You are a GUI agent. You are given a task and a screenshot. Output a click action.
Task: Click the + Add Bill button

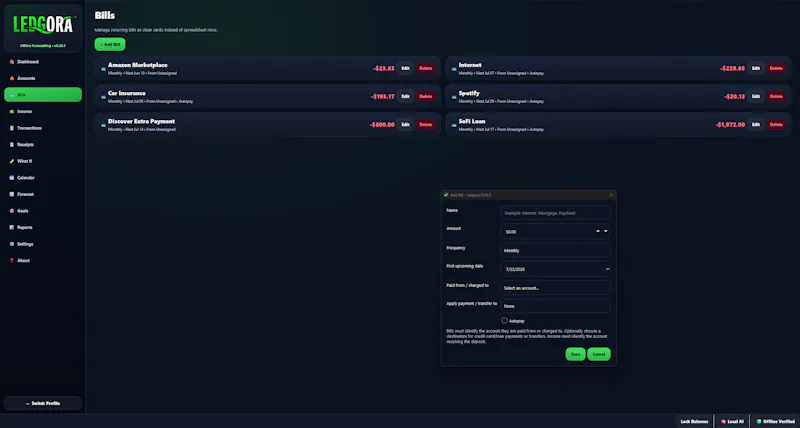[110, 44]
